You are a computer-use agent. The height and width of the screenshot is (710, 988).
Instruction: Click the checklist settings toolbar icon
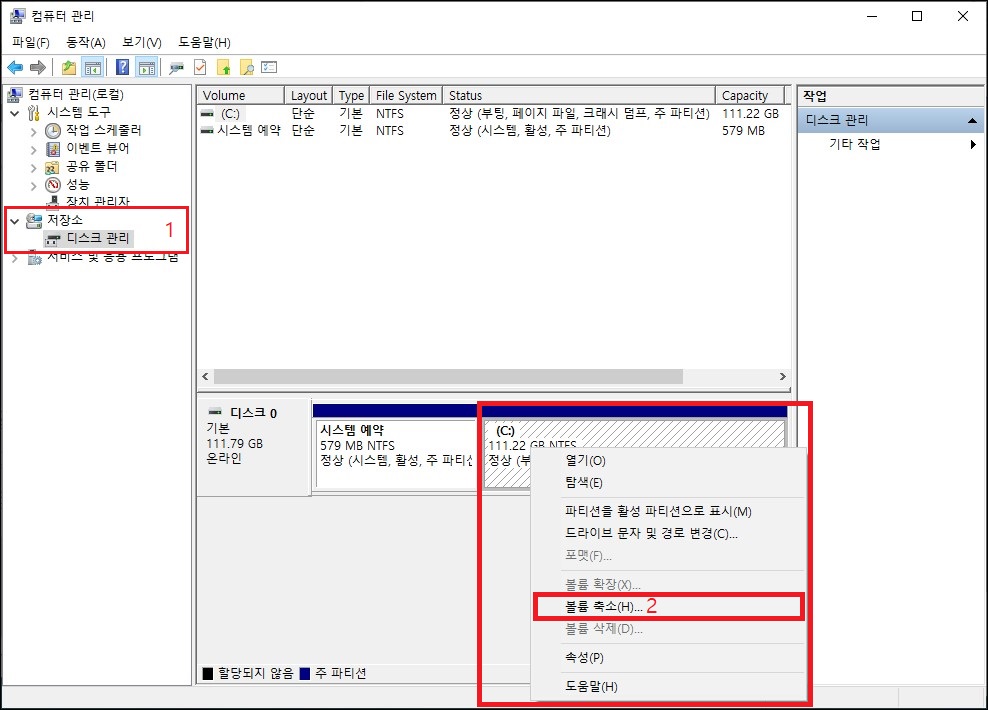pyautogui.click(x=269, y=67)
